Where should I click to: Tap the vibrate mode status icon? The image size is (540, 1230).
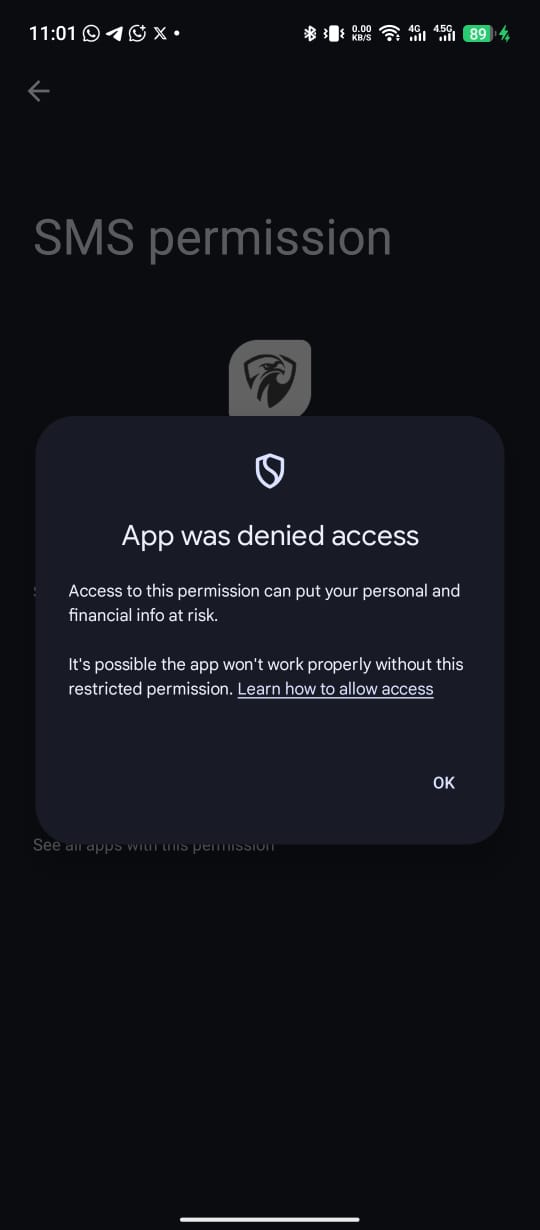coord(334,34)
